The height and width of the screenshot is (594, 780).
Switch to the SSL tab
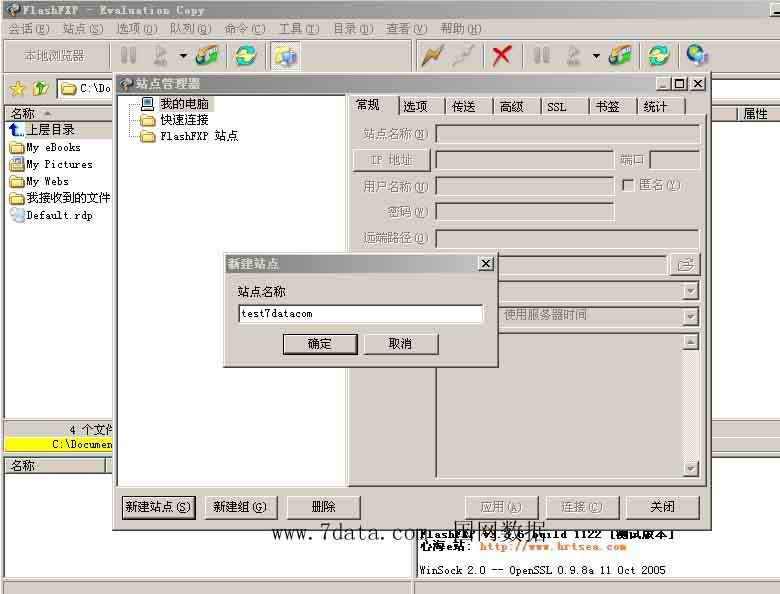pyautogui.click(x=557, y=106)
